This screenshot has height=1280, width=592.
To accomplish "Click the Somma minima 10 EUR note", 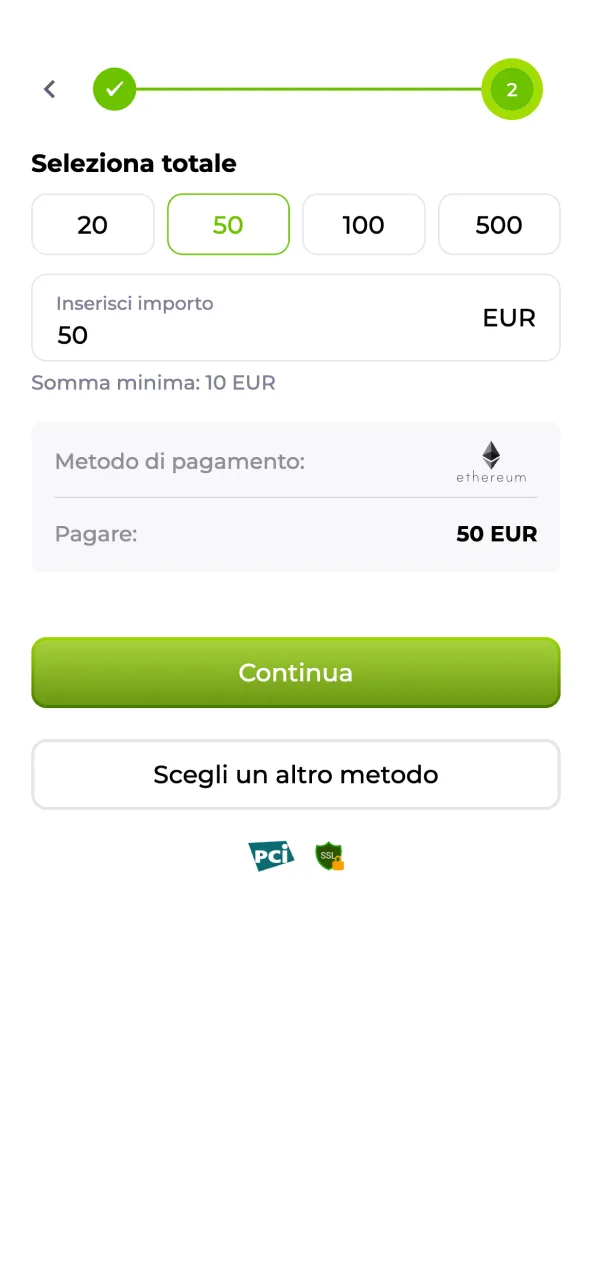I will [x=153, y=382].
